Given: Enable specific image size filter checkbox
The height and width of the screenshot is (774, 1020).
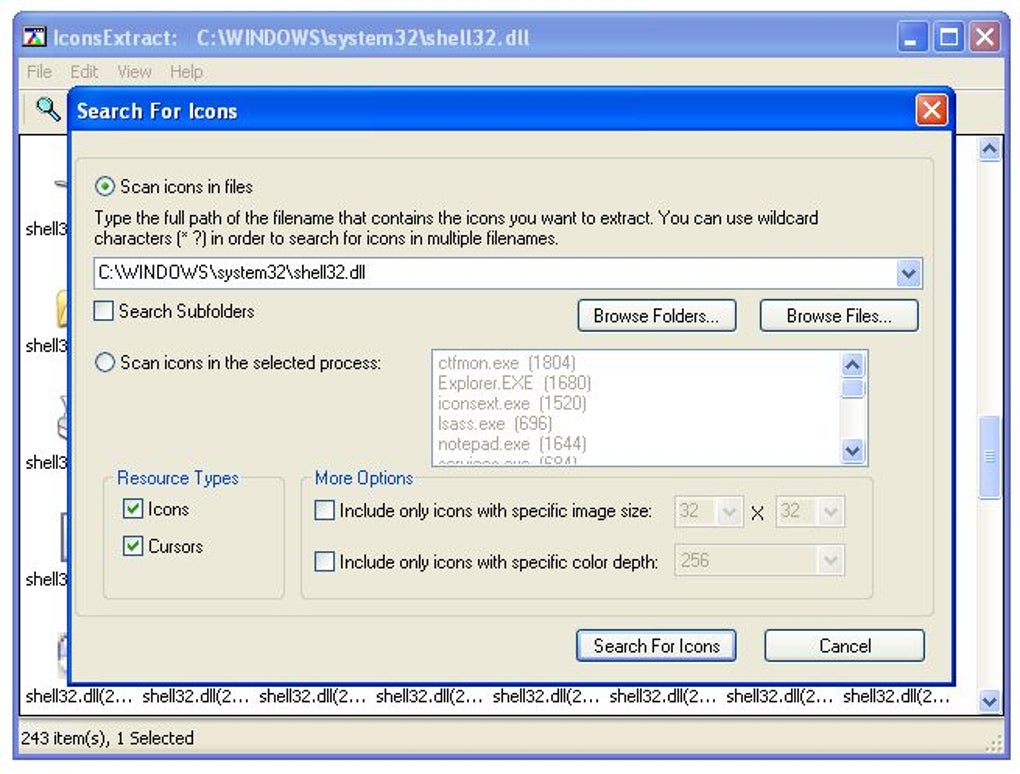Looking at the screenshot, I should click(324, 510).
